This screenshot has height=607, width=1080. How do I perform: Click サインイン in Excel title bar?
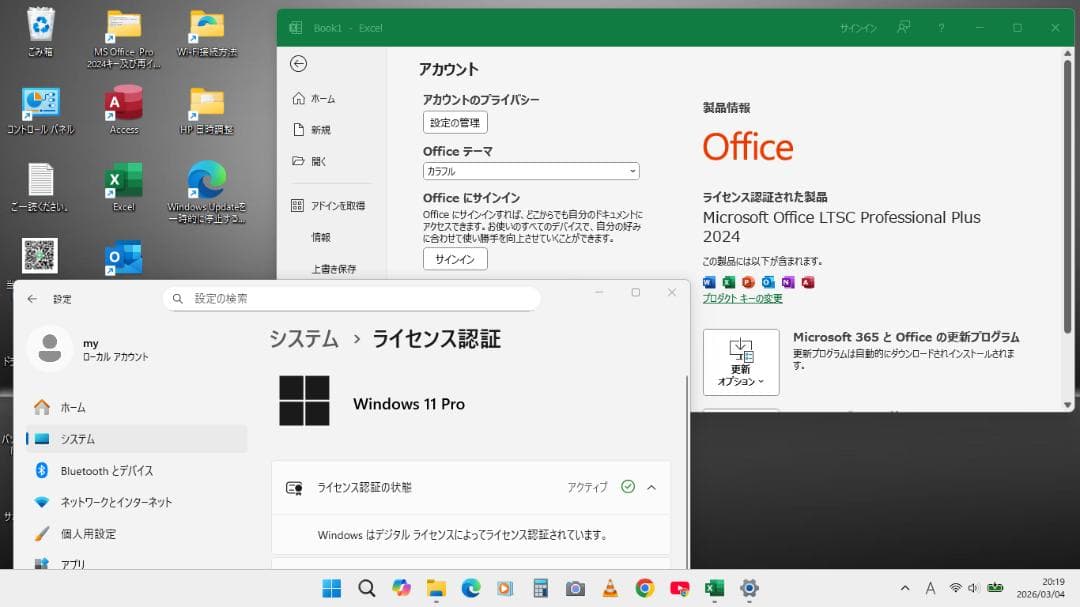858,28
